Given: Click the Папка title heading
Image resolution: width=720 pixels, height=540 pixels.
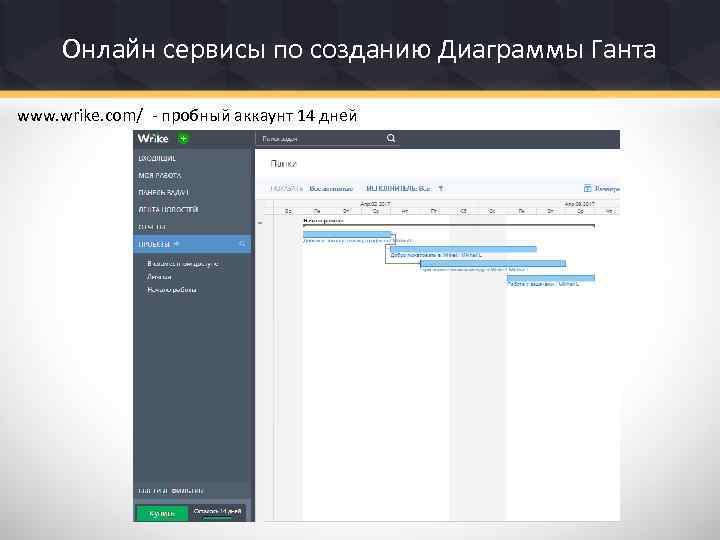Looking at the screenshot, I should (283, 164).
